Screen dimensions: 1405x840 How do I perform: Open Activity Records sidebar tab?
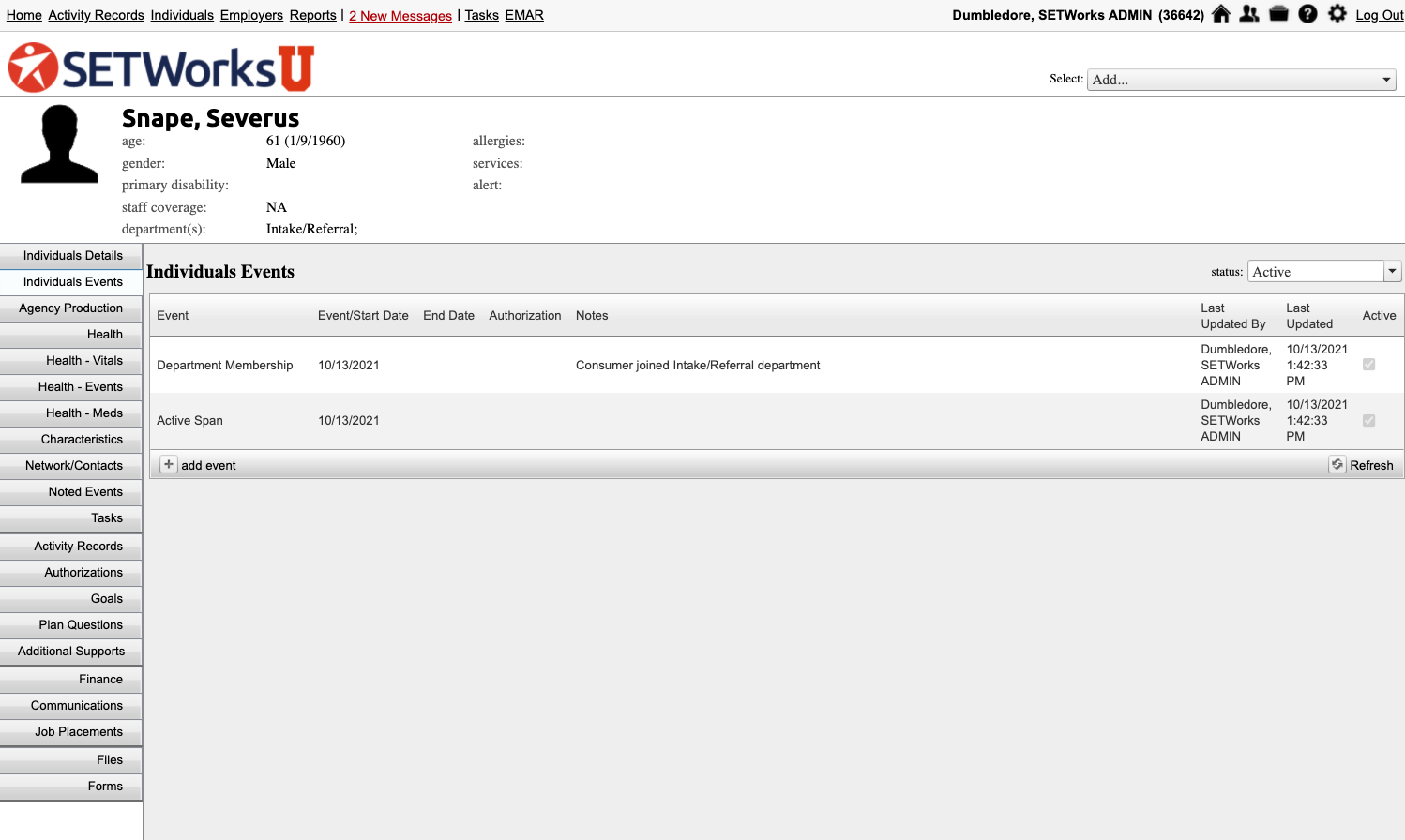pos(71,546)
